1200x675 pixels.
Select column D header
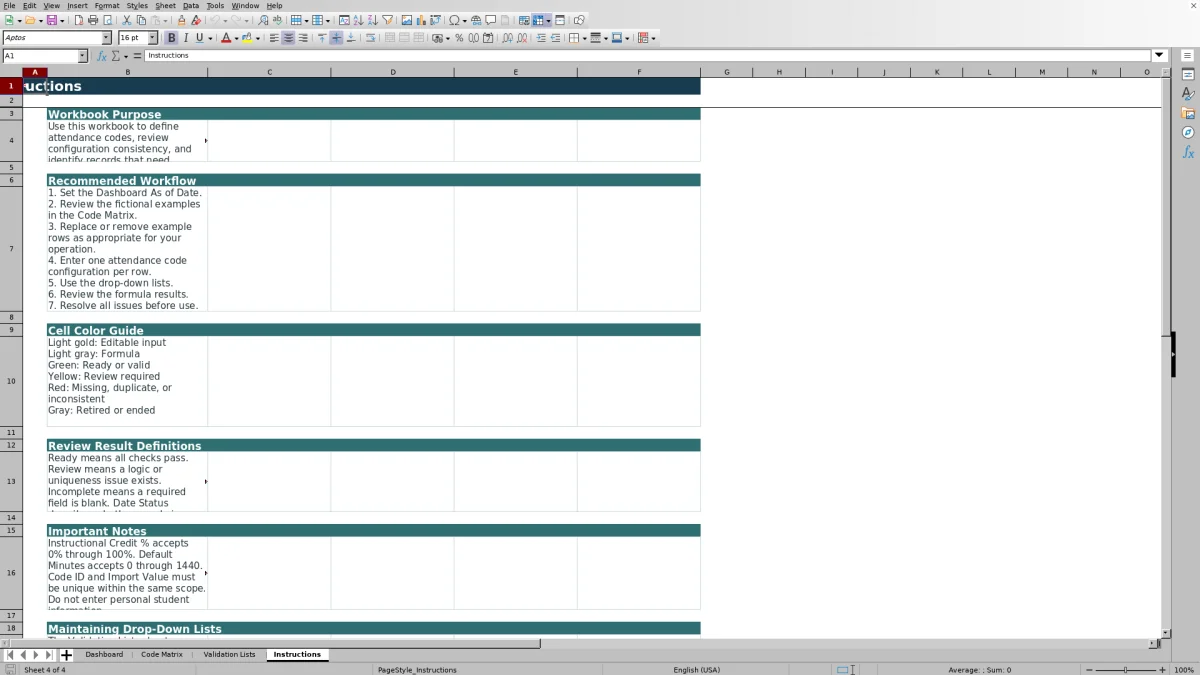pos(392,72)
